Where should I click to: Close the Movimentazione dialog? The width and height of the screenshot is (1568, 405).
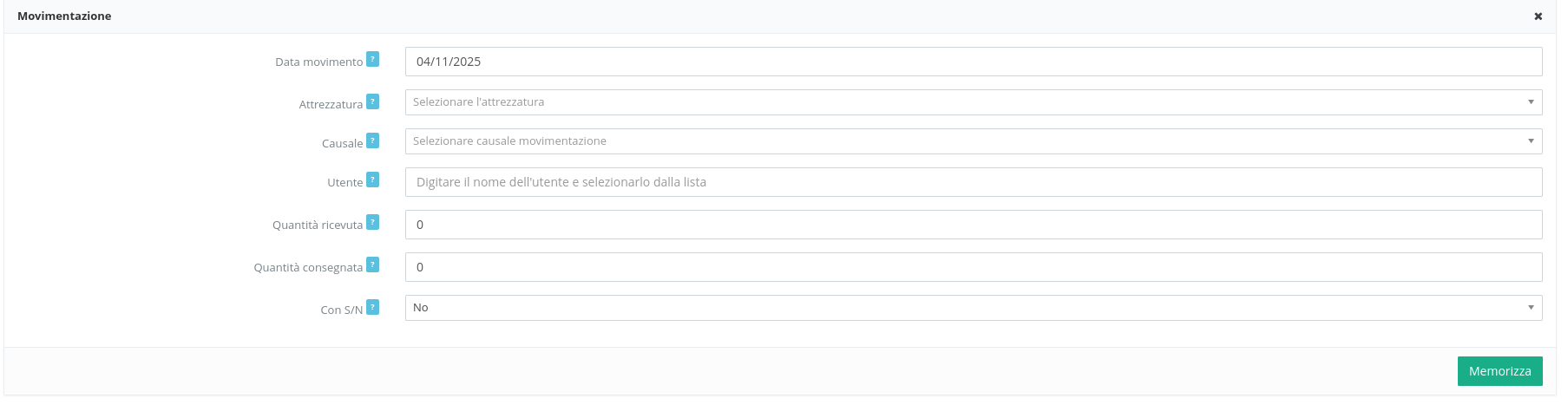pyautogui.click(x=1538, y=16)
